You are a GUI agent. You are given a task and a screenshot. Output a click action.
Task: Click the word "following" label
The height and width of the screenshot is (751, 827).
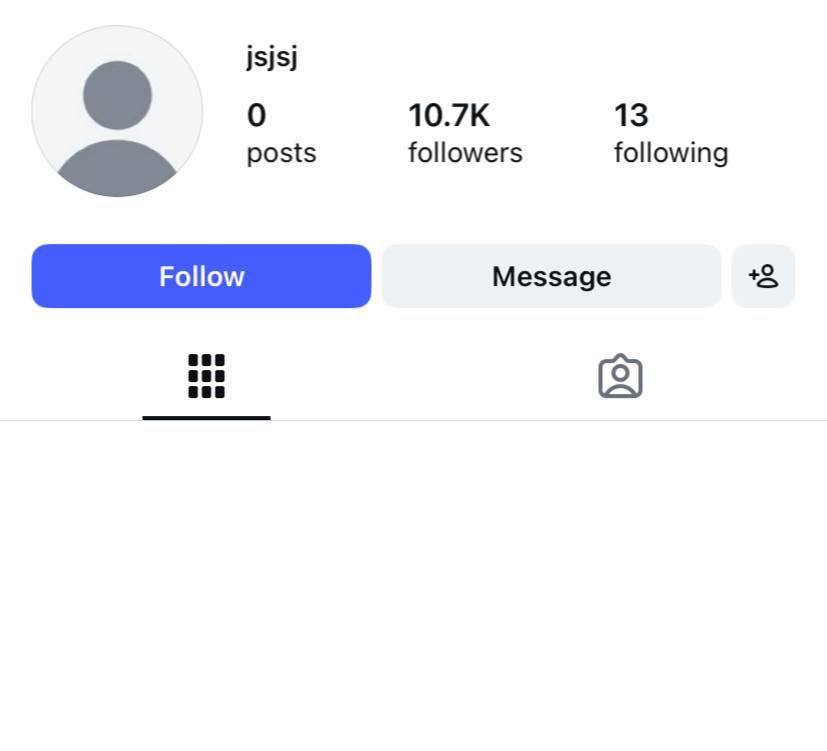click(x=670, y=153)
